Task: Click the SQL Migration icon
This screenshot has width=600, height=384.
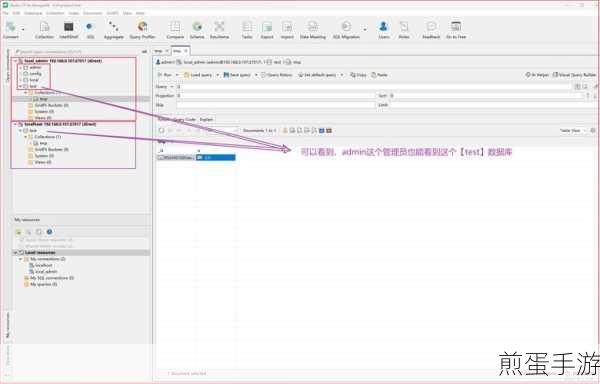Action: point(346,30)
